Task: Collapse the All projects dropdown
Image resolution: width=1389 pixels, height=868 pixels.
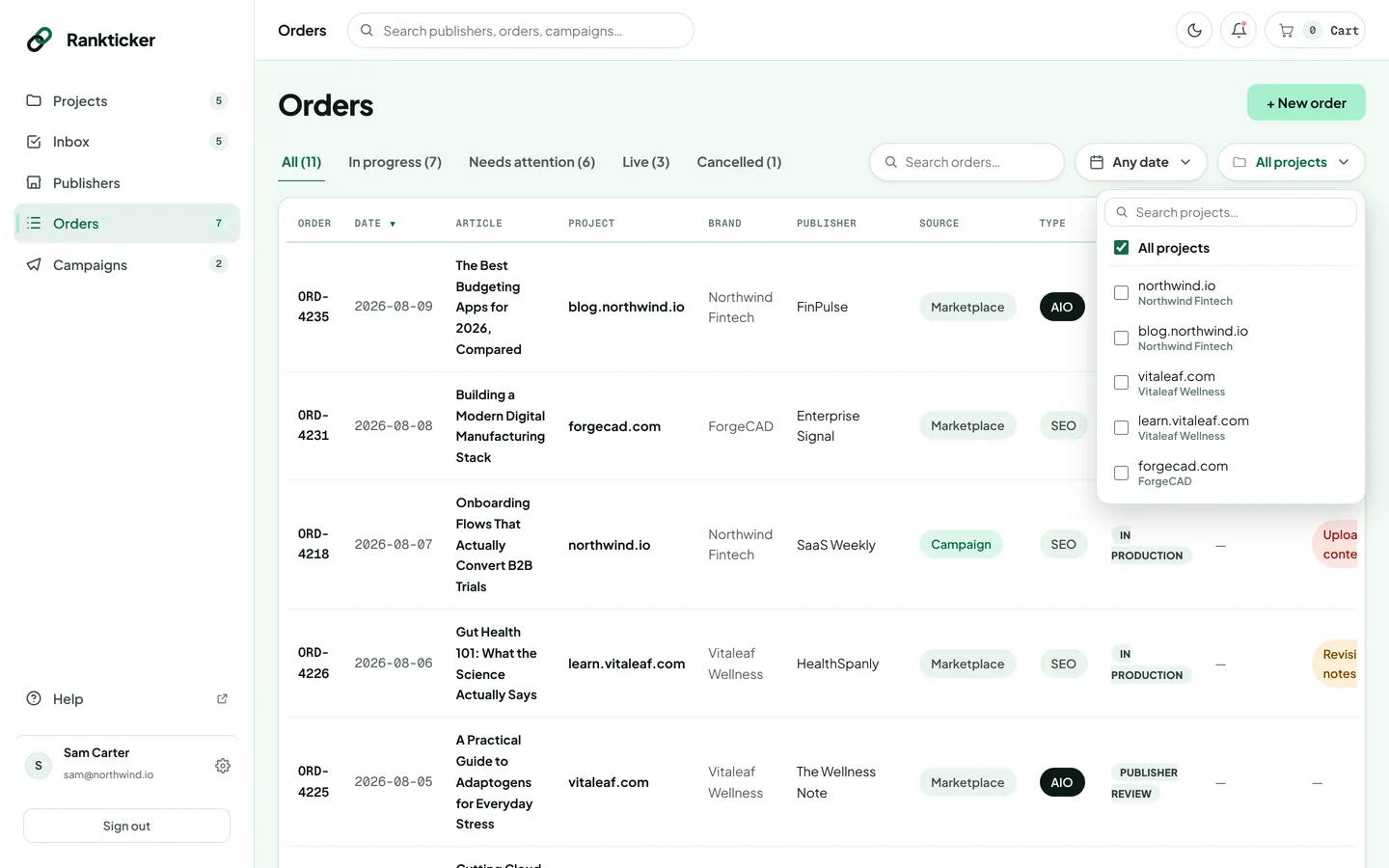Action: click(x=1291, y=162)
